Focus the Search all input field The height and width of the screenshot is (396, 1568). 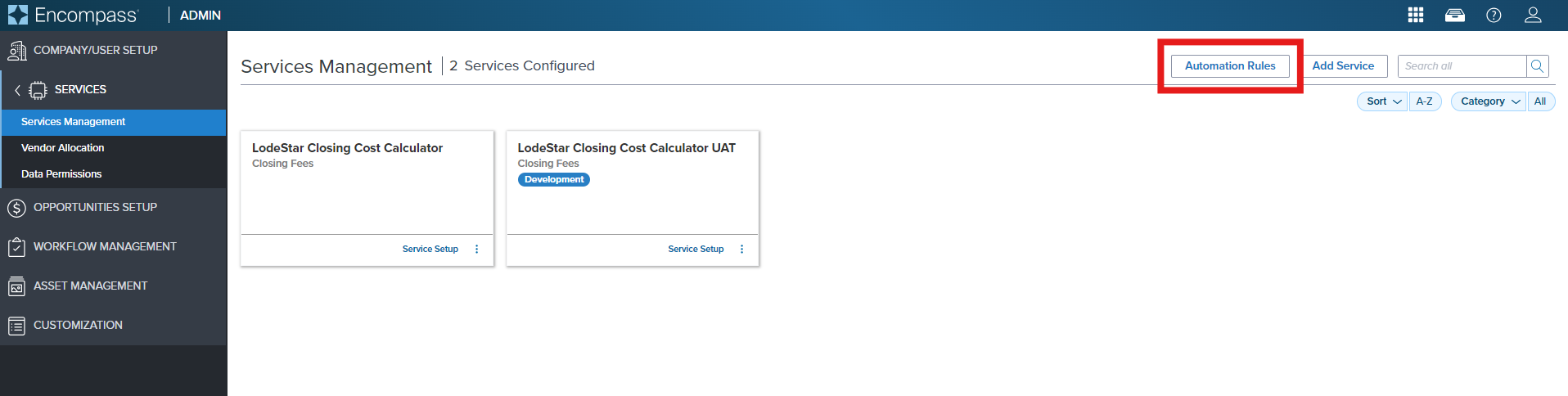click(x=1462, y=66)
